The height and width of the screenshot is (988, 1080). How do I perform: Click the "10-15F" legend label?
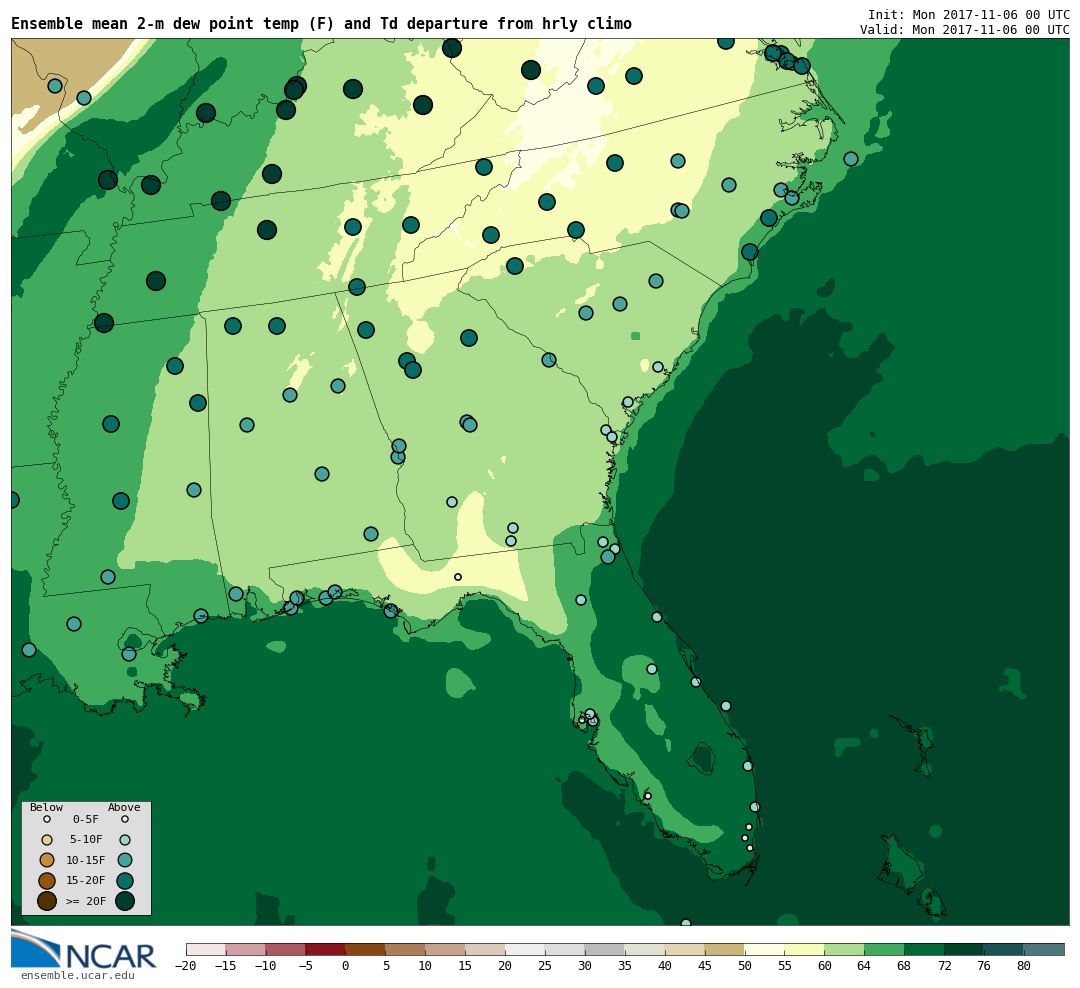[86, 861]
